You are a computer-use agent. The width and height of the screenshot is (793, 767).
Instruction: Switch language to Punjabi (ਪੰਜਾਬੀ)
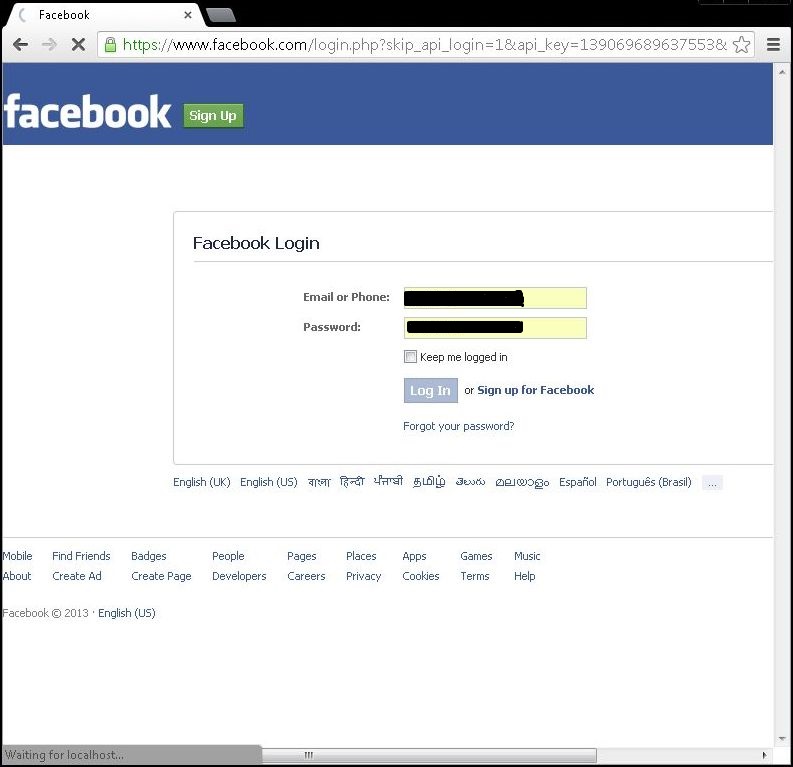point(388,481)
